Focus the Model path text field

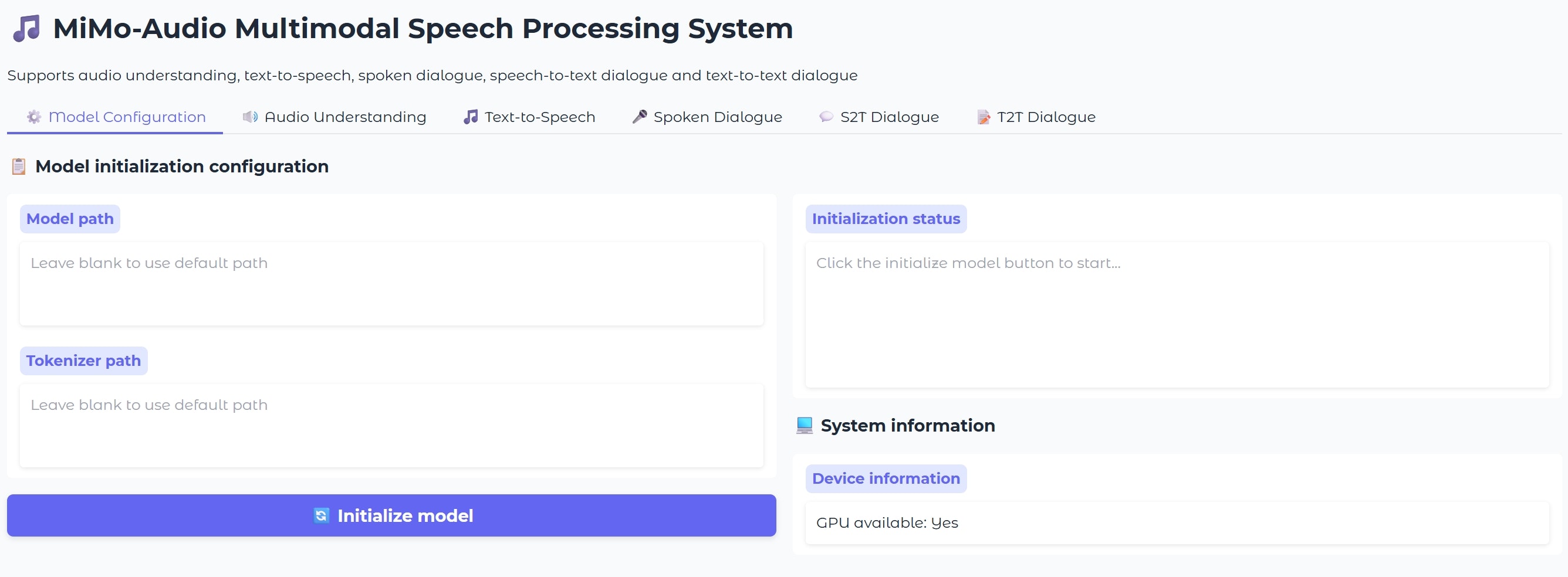click(x=391, y=284)
